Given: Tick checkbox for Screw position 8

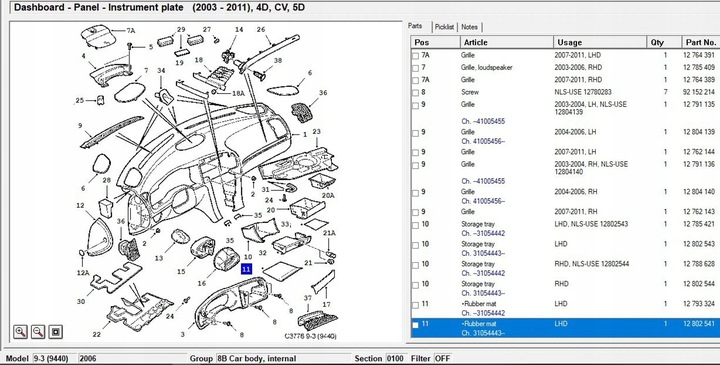Looking at the screenshot, I should tap(416, 93).
